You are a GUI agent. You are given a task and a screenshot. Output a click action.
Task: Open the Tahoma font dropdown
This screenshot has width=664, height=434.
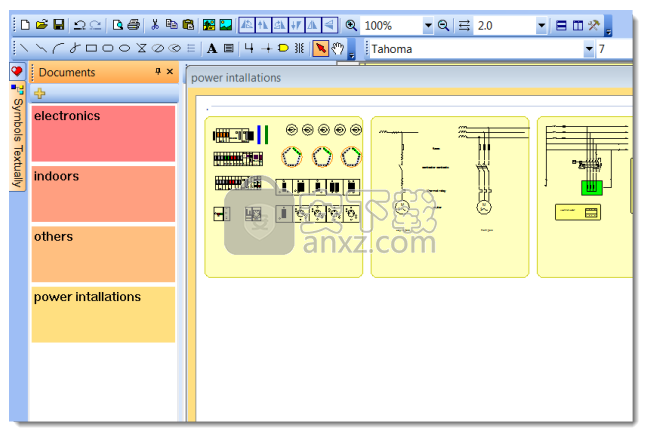click(x=589, y=49)
